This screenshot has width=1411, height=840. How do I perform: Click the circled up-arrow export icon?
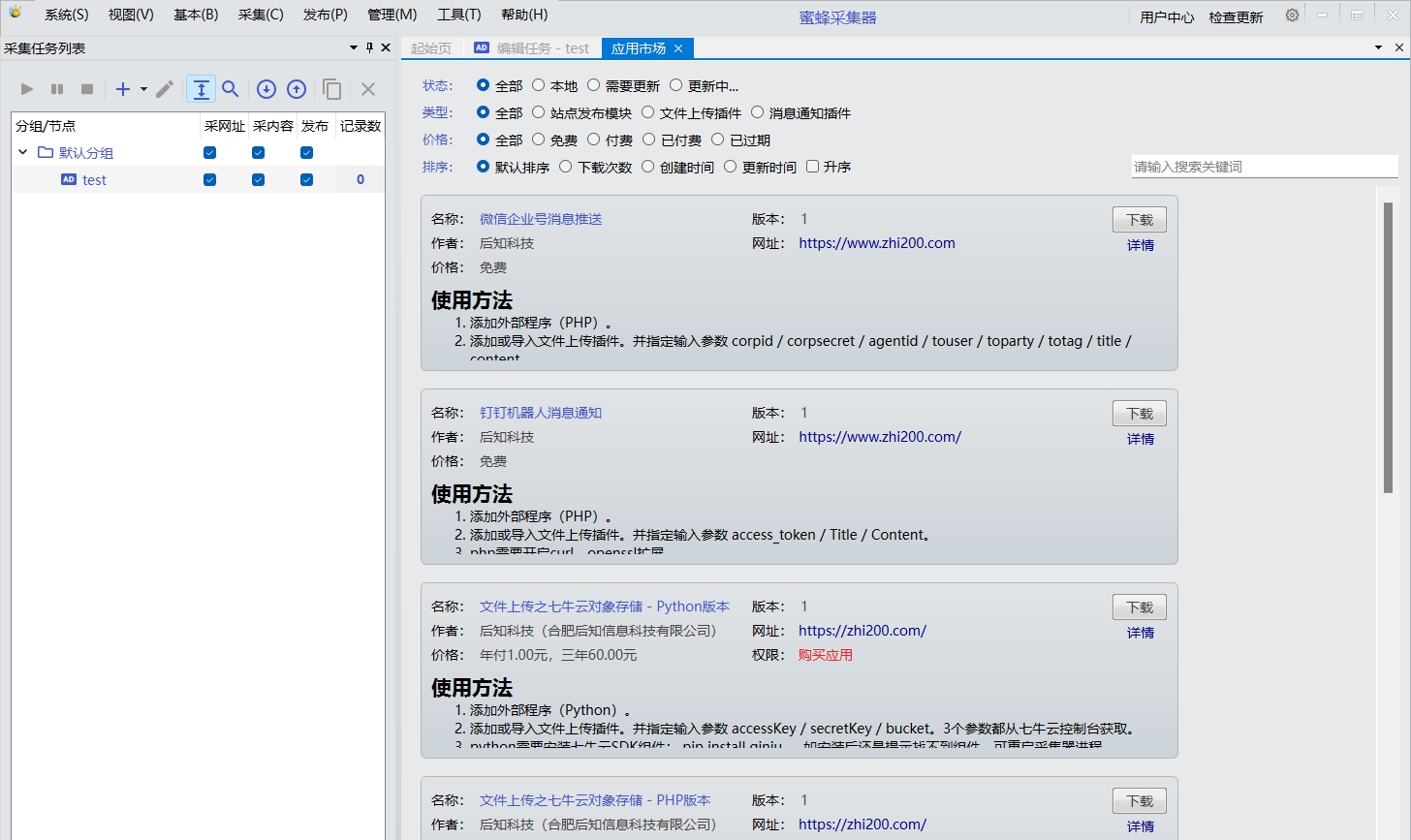coord(297,89)
